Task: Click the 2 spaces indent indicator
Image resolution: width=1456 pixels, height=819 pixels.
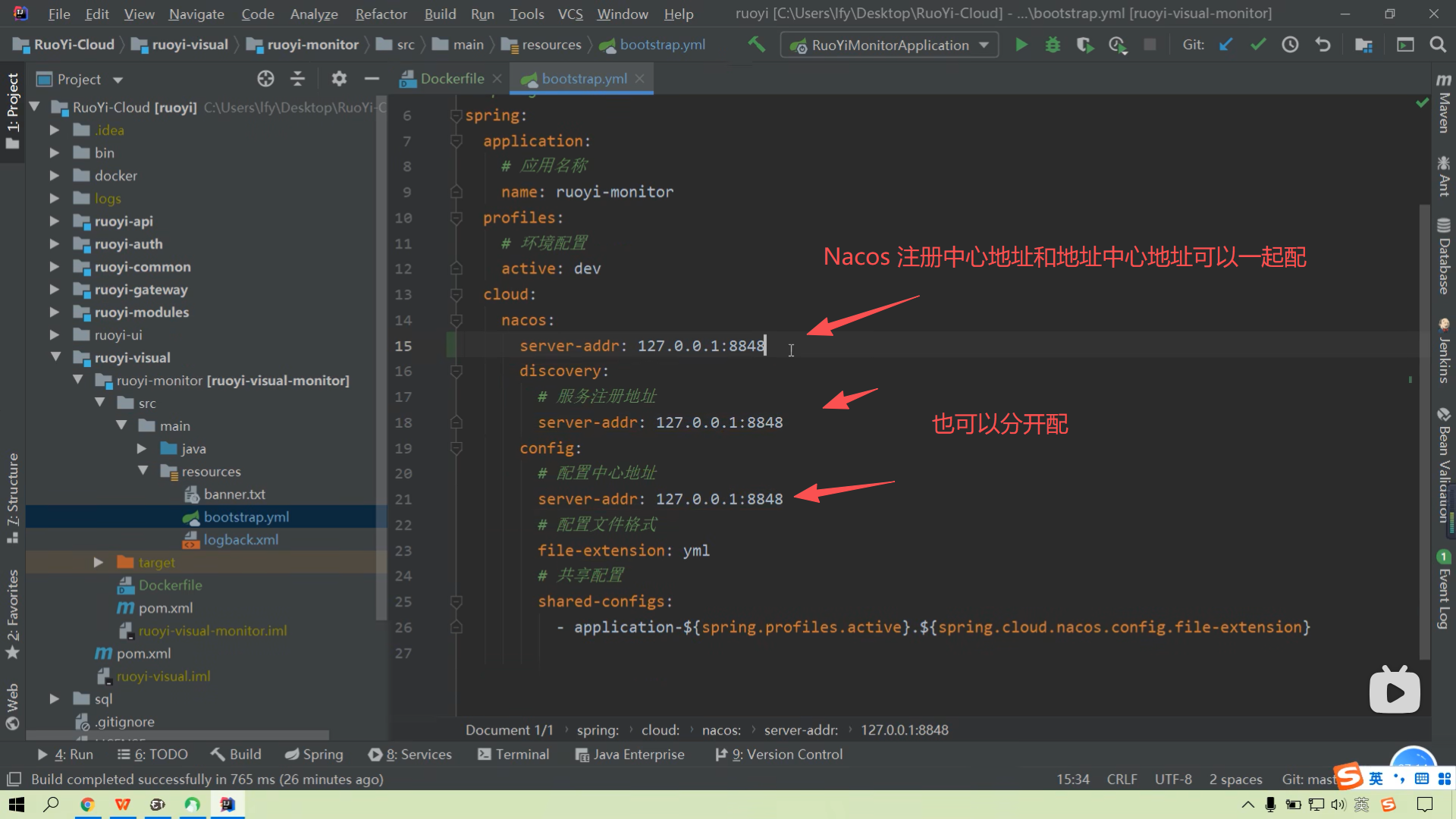Action: [x=1235, y=779]
